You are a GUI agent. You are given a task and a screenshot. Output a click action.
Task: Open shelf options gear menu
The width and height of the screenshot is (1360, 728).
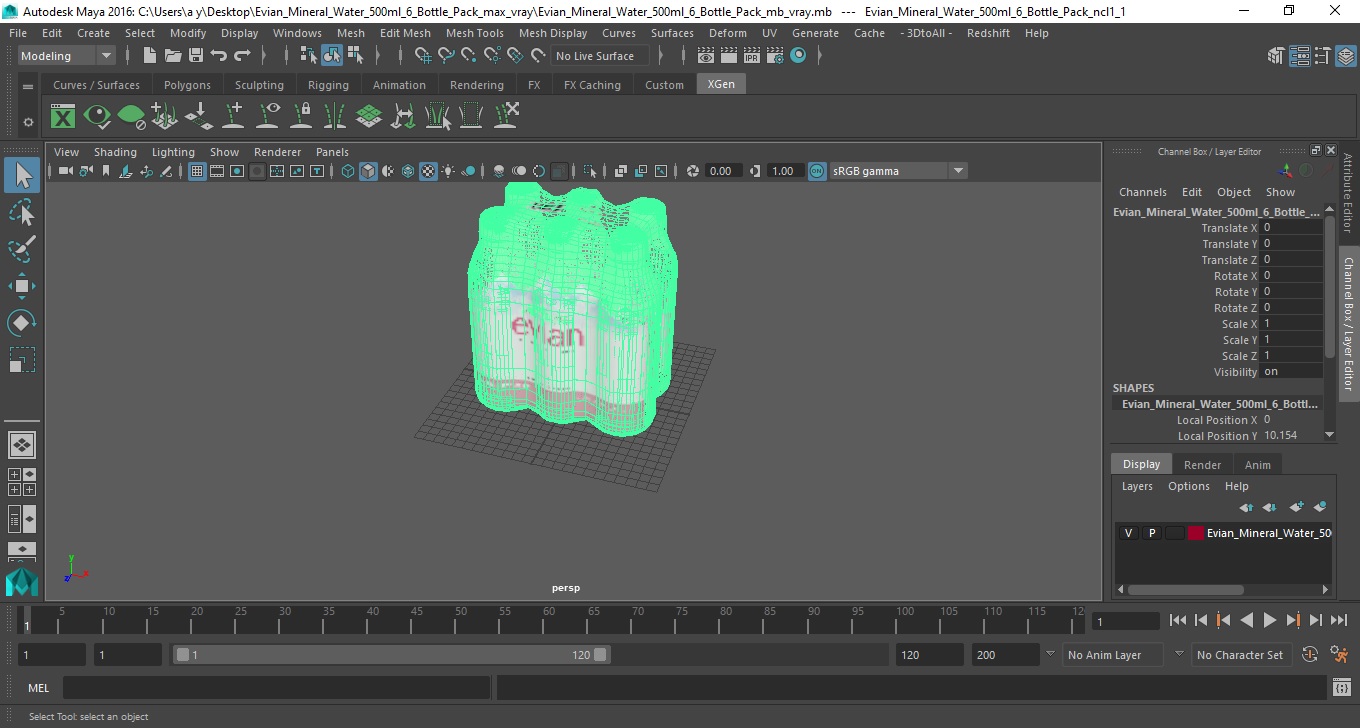pos(28,122)
